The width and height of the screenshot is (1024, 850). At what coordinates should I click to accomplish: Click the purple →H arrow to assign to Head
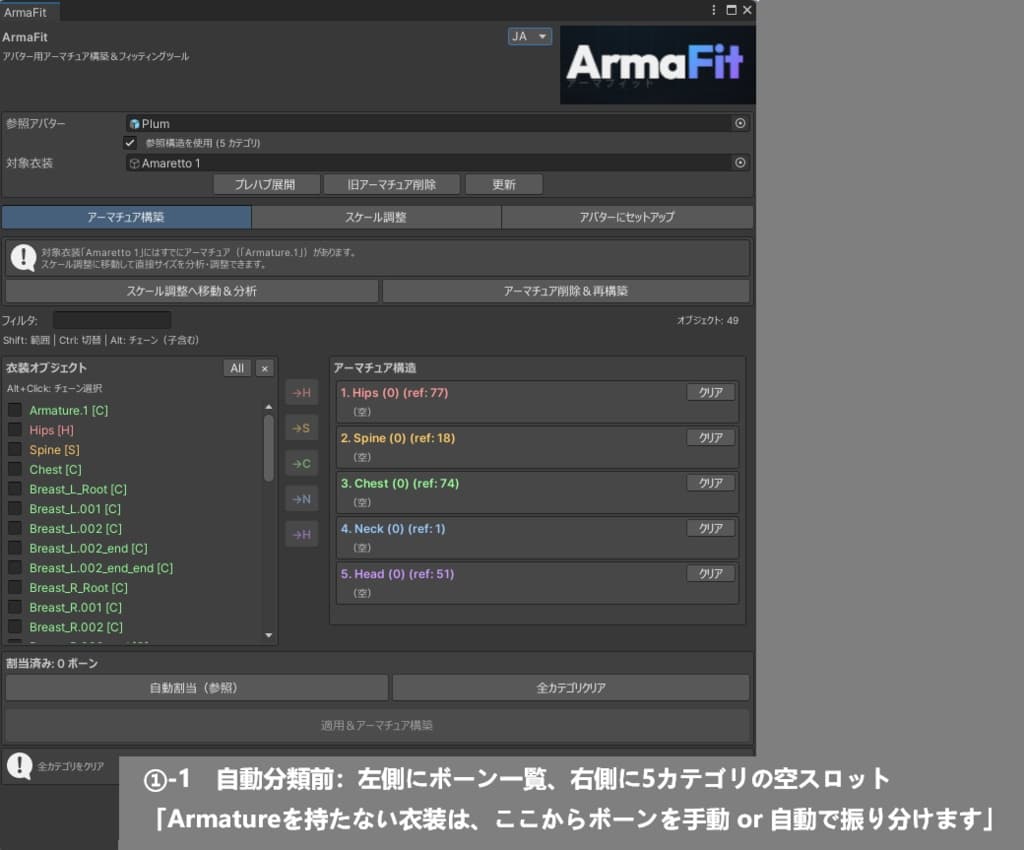coord(302,535)
